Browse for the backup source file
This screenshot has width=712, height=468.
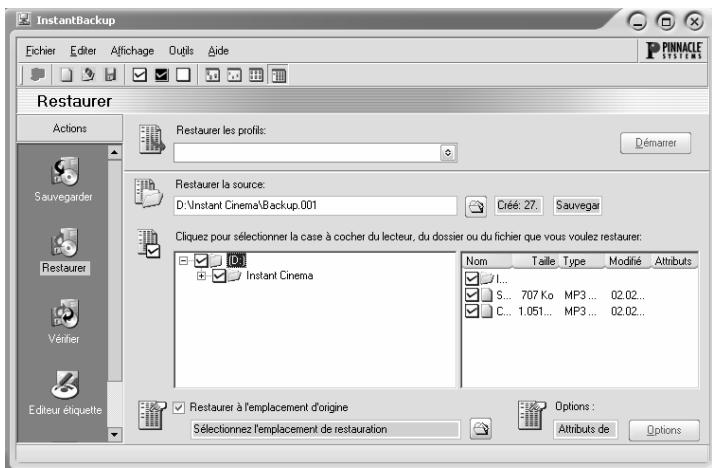point(476,207)
